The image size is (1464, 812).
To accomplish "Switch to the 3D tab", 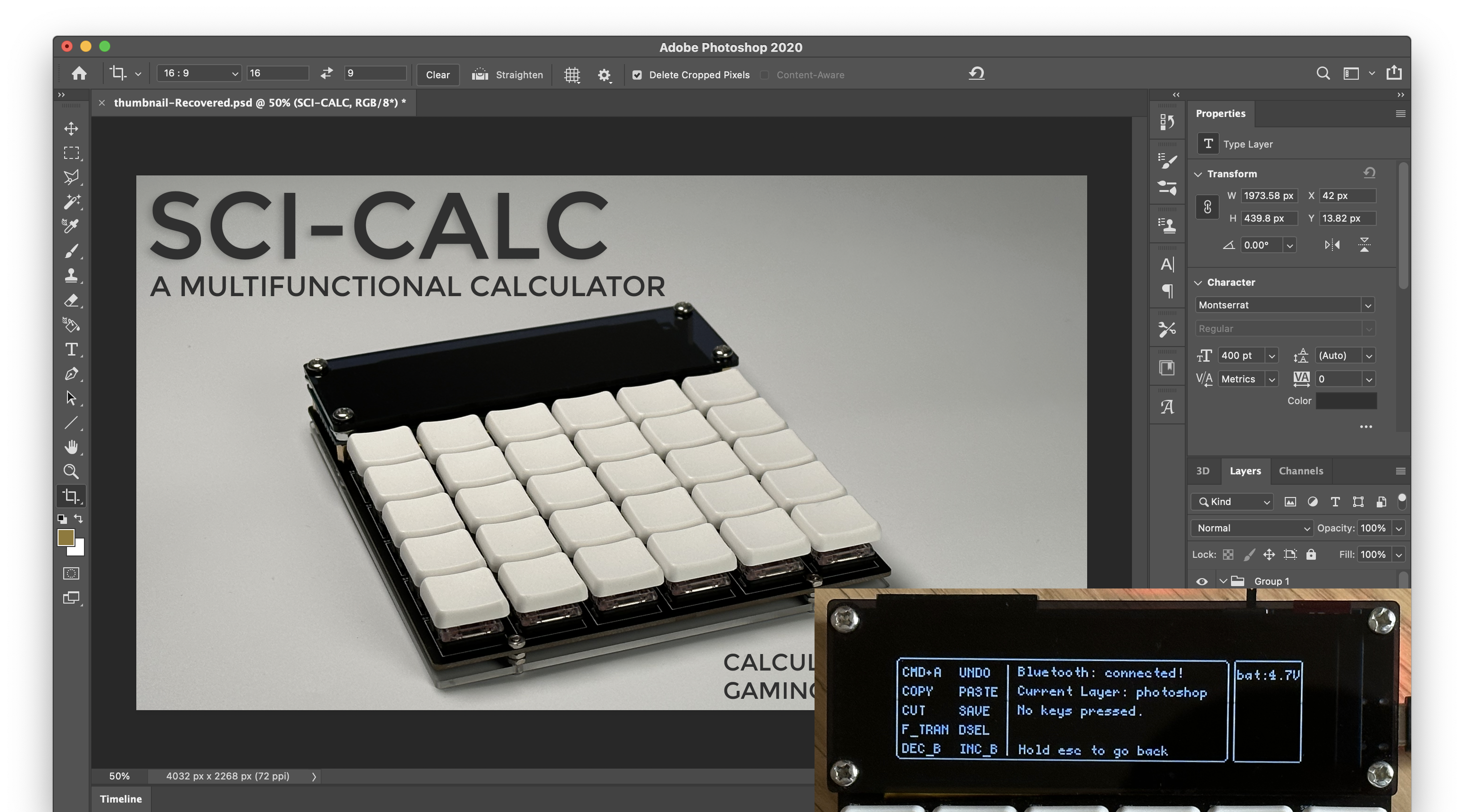I will [x=1203, y=471].
